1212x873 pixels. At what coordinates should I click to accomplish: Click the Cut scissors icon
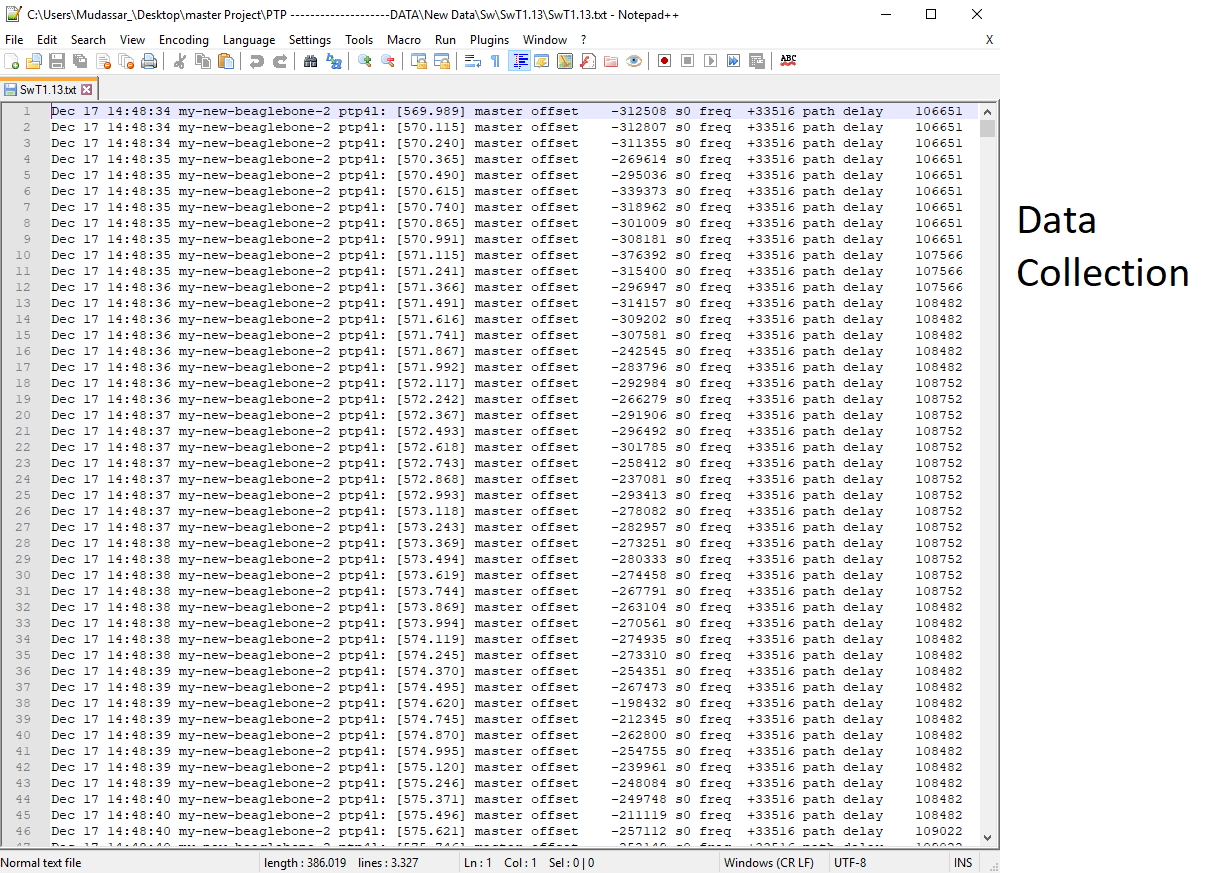coord(180,61)
